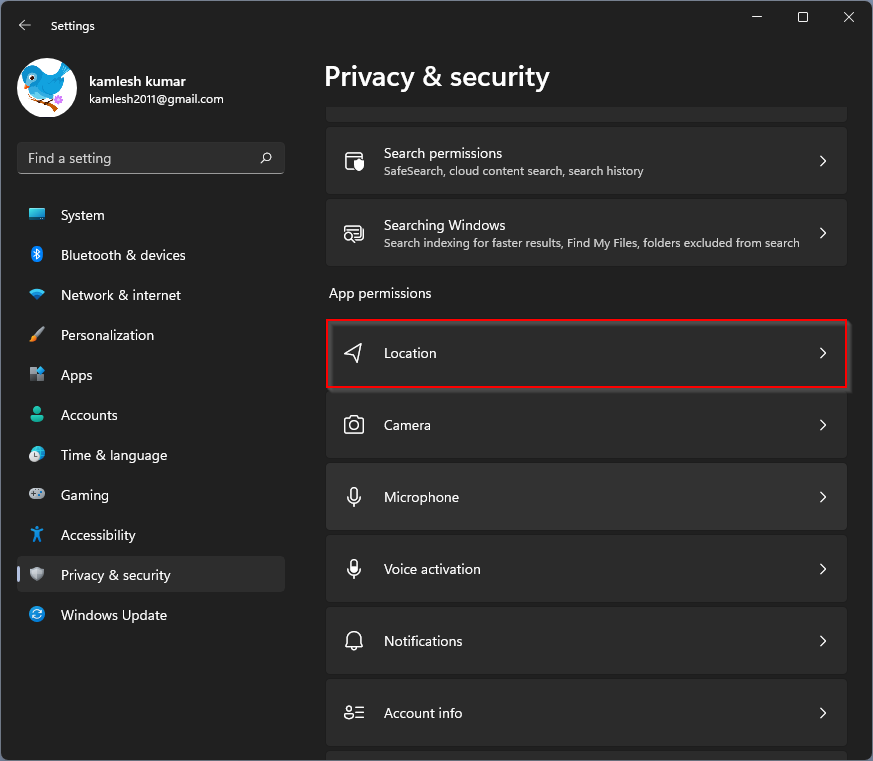873x761 pixels.
Task: Open the System category in sidebar
Action: click(82, 215)
